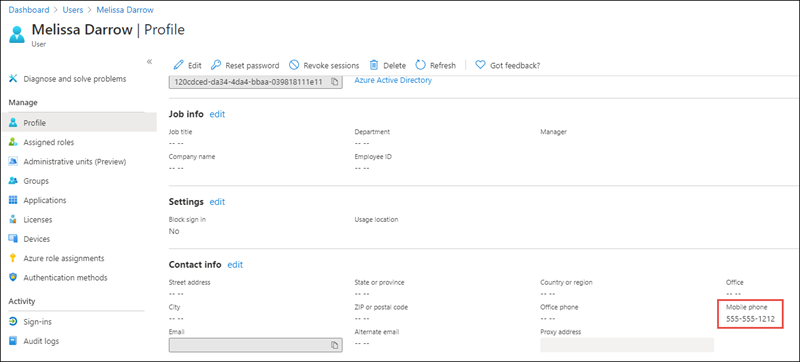Viewport: 800px width, 362px height.
Task: Click the Licenses icon
Action: [x=13, y=220]
